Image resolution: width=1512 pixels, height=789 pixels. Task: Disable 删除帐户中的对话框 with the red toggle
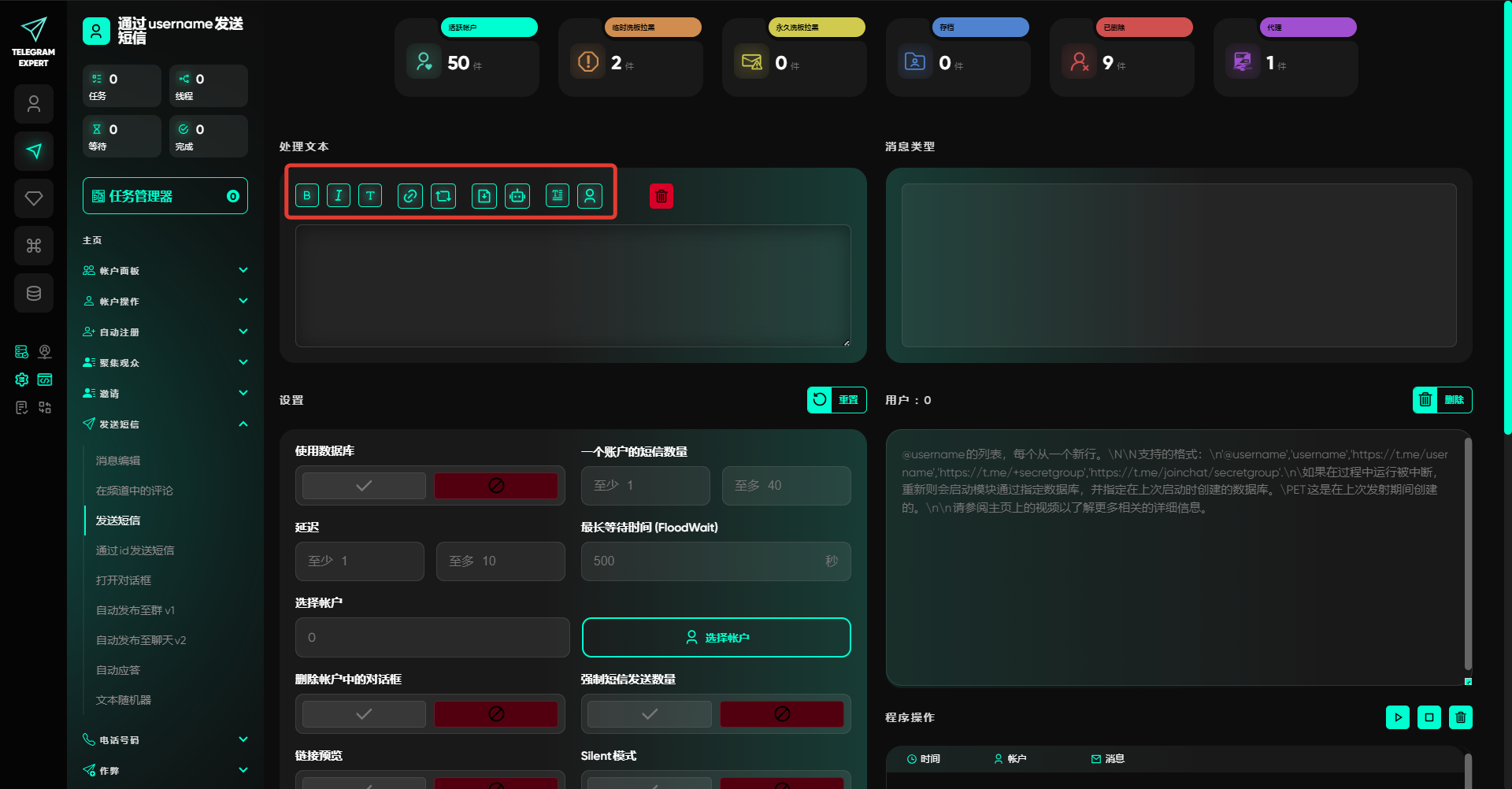[x=496, y=714]
